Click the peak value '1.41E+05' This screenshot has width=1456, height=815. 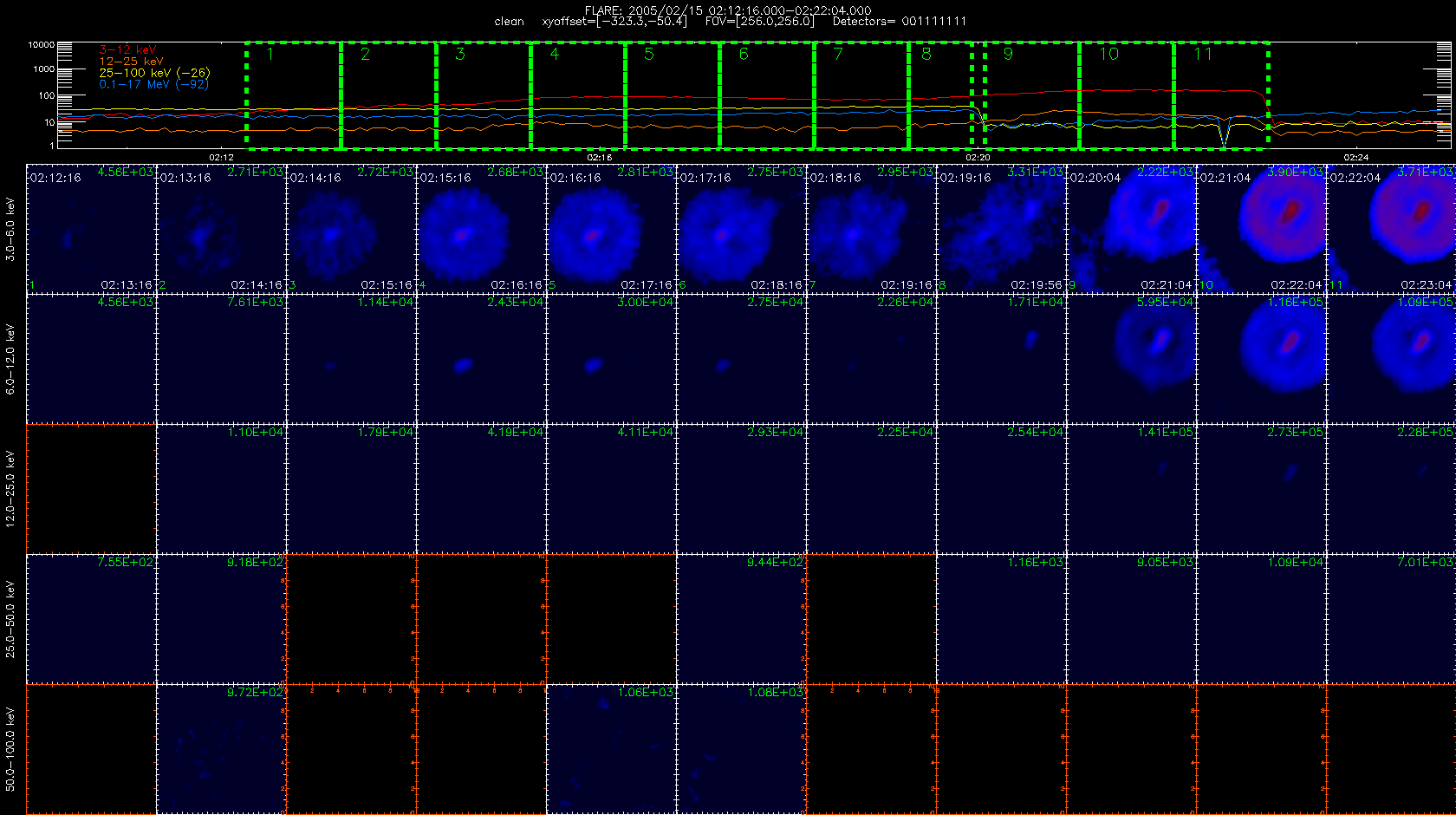pos(1165,433)
